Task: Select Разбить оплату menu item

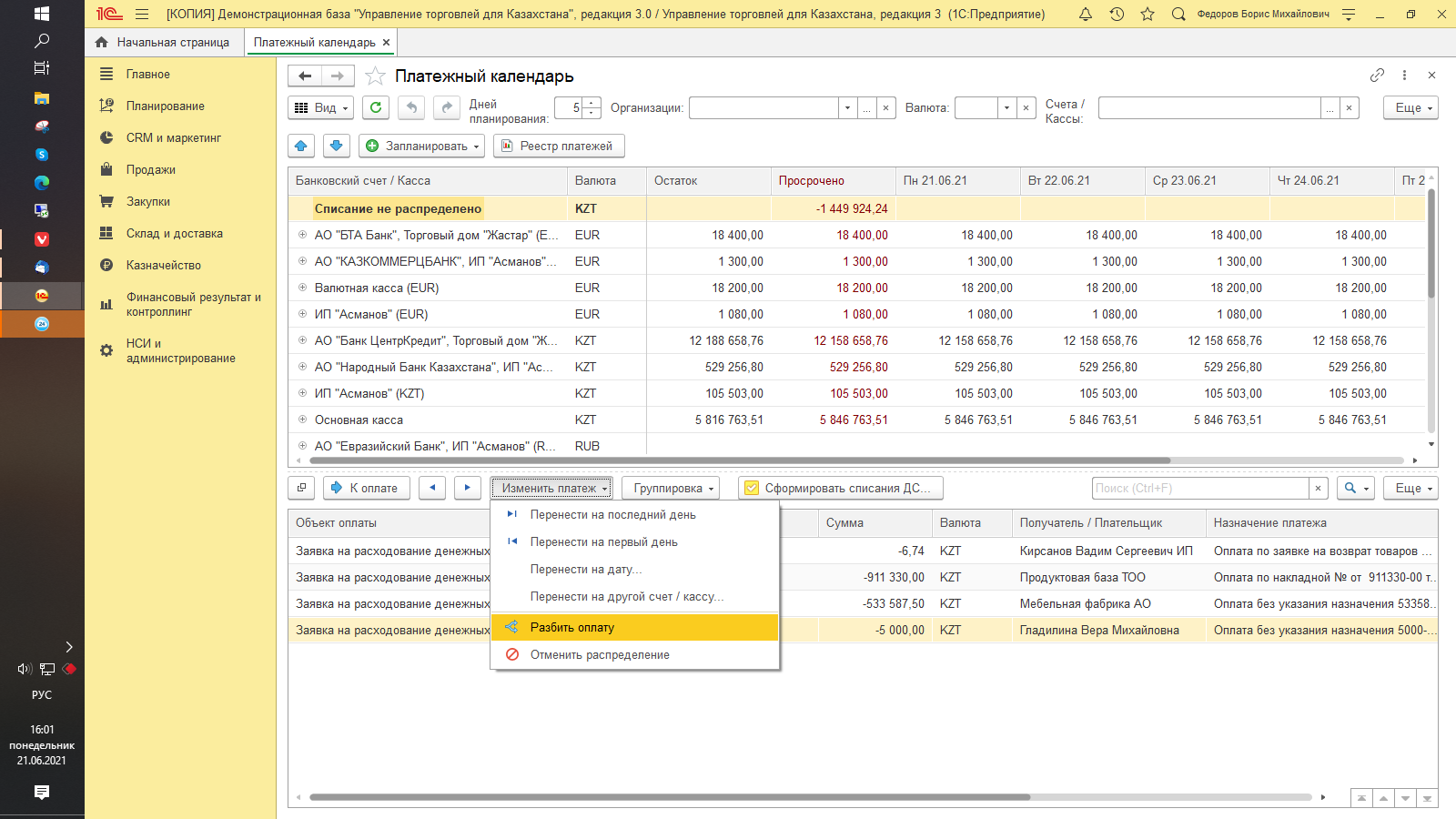Action: pos(572,627)
